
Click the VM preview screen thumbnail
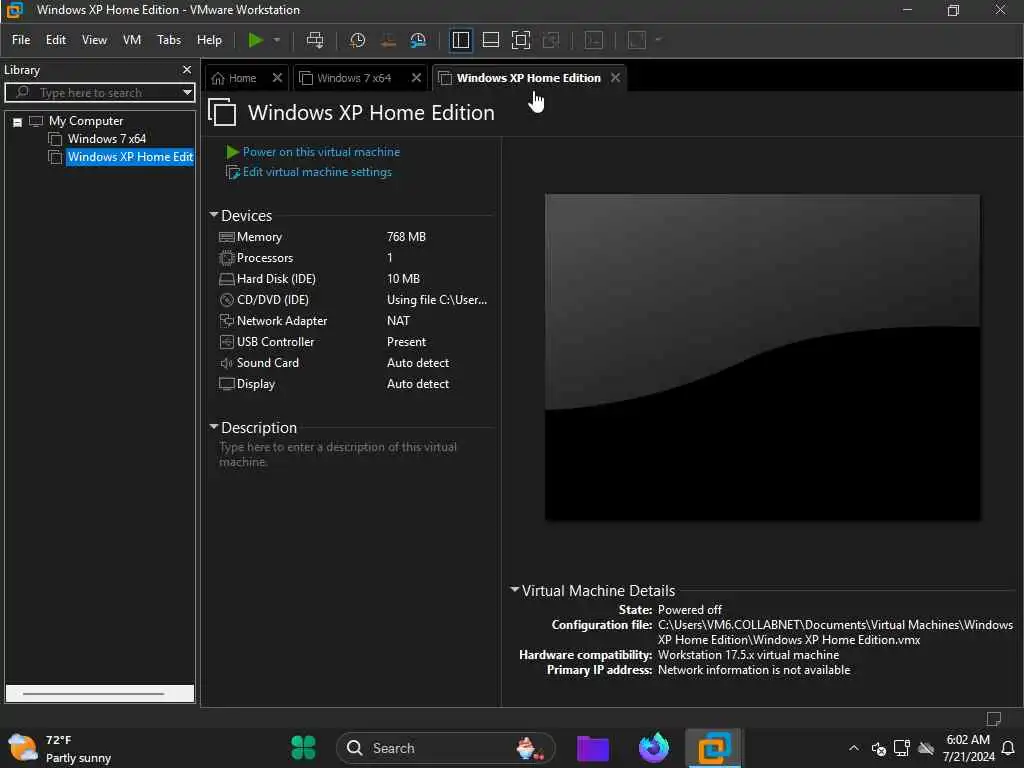coord(762,357)
